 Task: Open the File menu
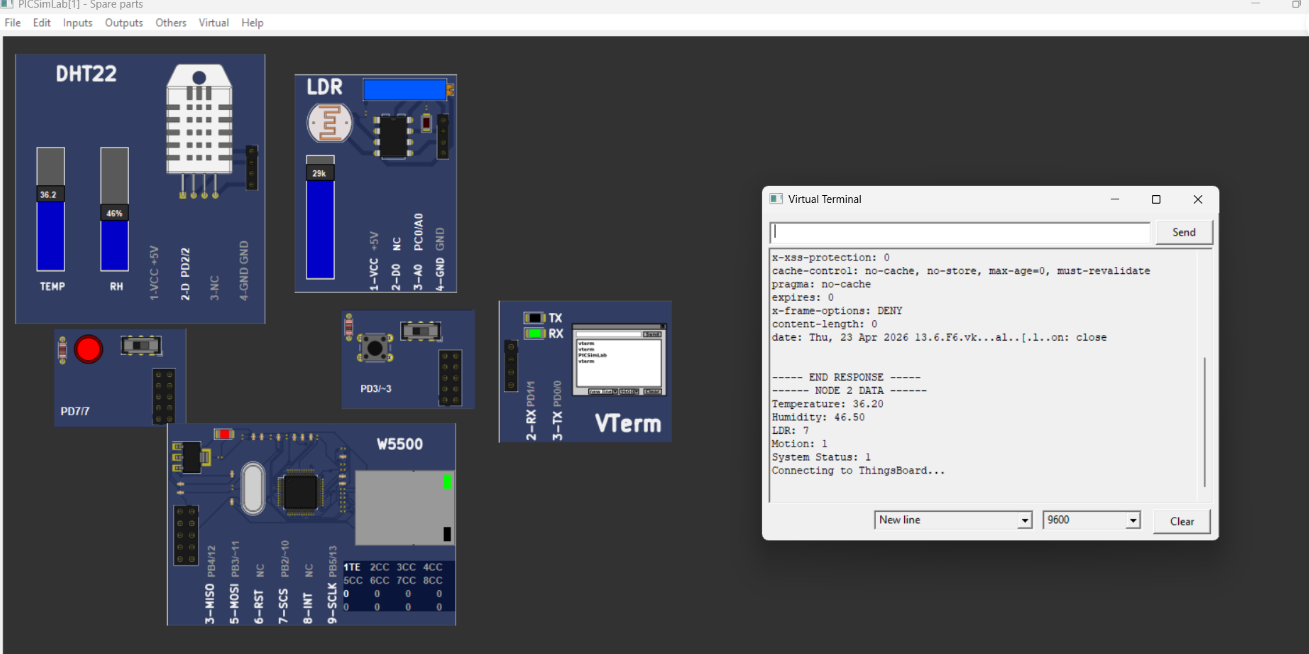[13, 23]
